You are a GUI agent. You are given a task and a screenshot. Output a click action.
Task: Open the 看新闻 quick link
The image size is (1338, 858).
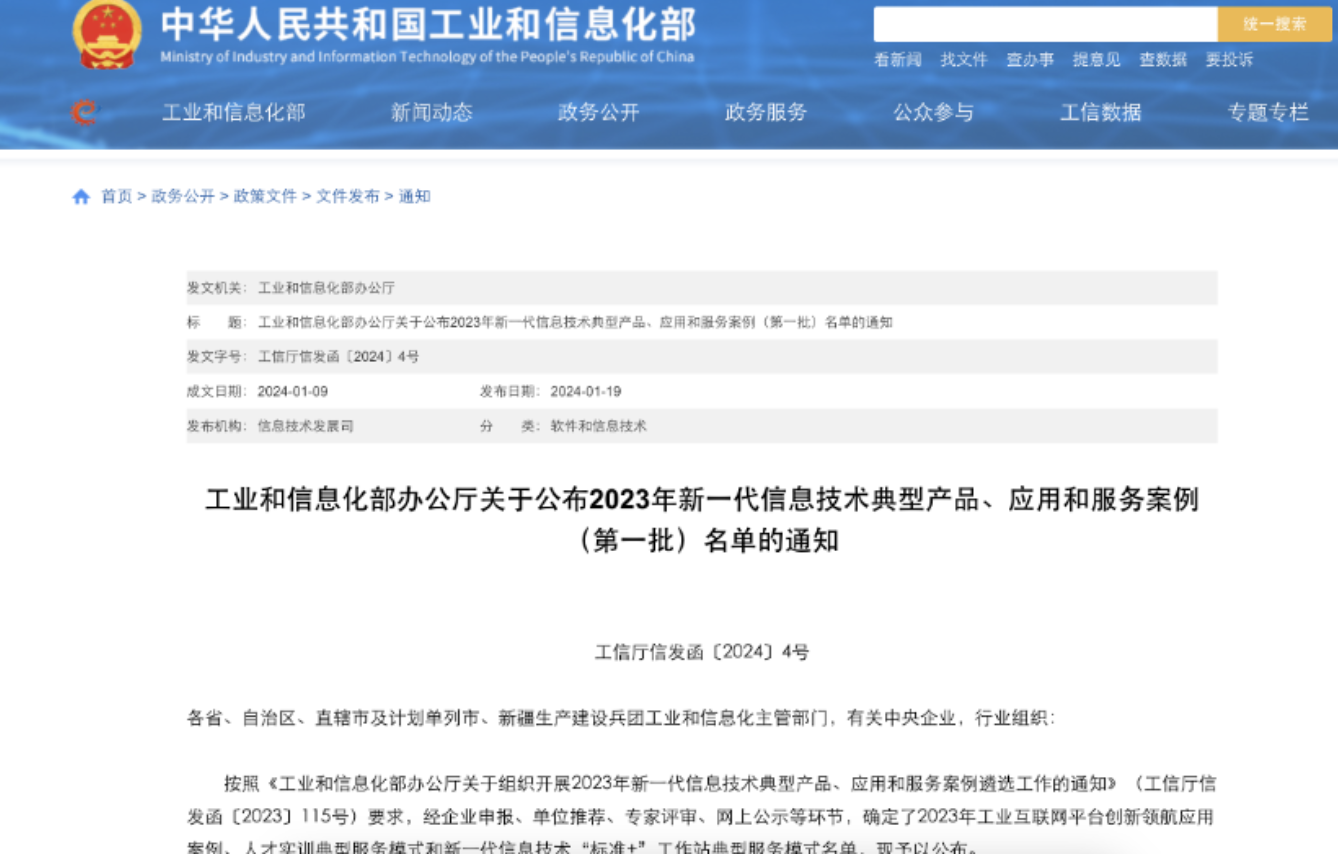pos(897,60)
